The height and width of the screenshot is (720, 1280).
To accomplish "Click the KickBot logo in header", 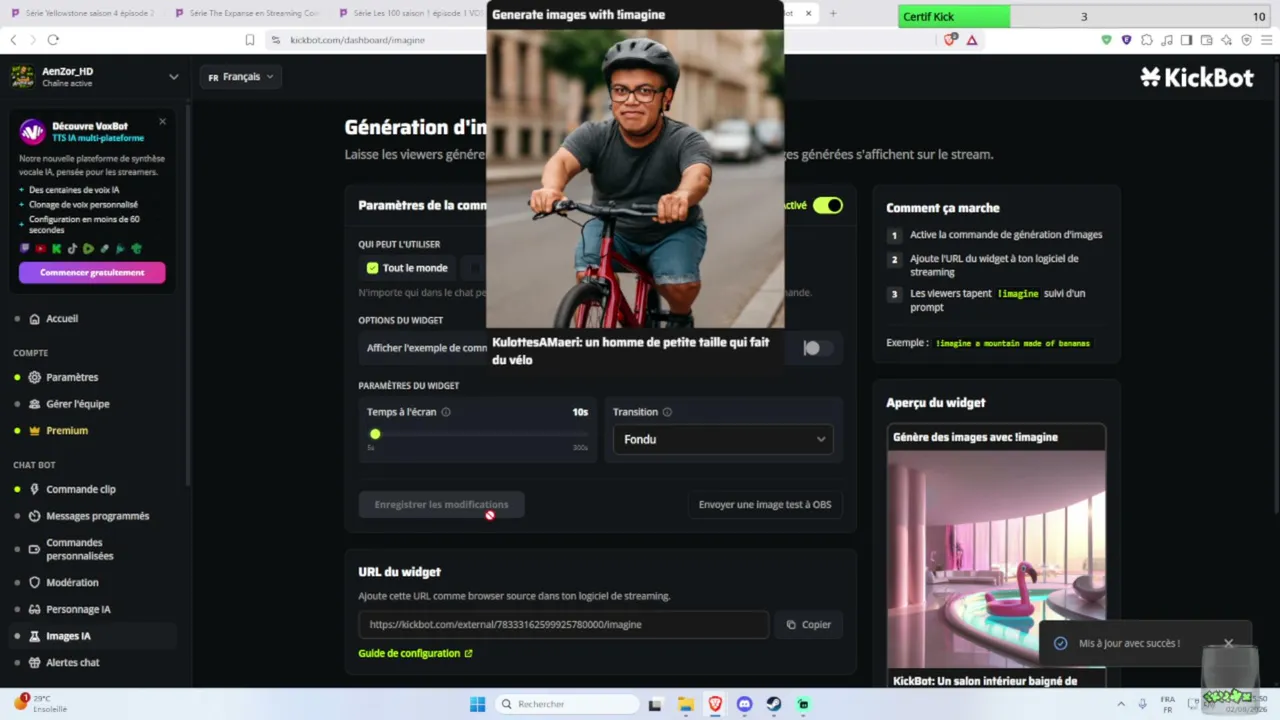I will 1197,77.
